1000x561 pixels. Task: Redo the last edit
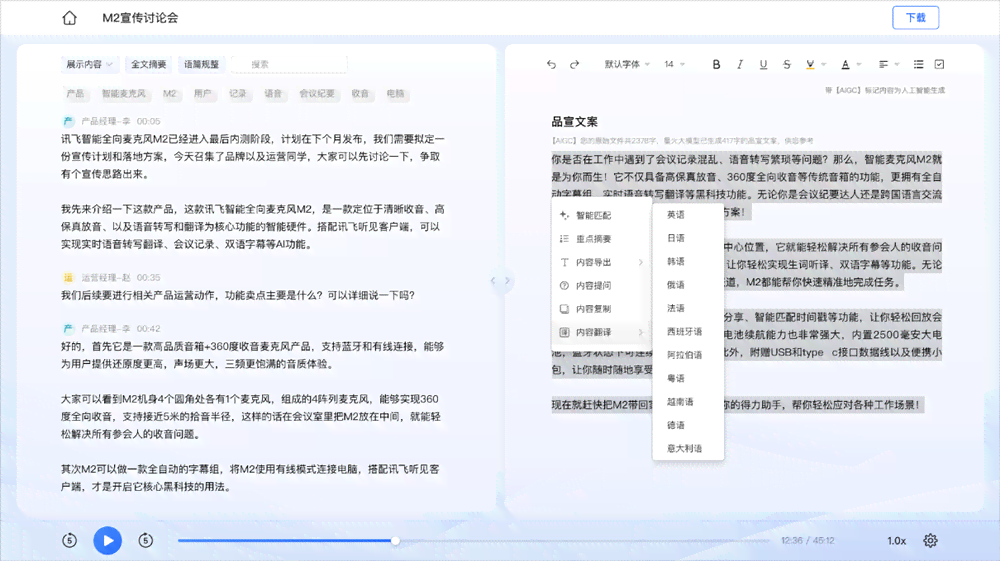575,64
